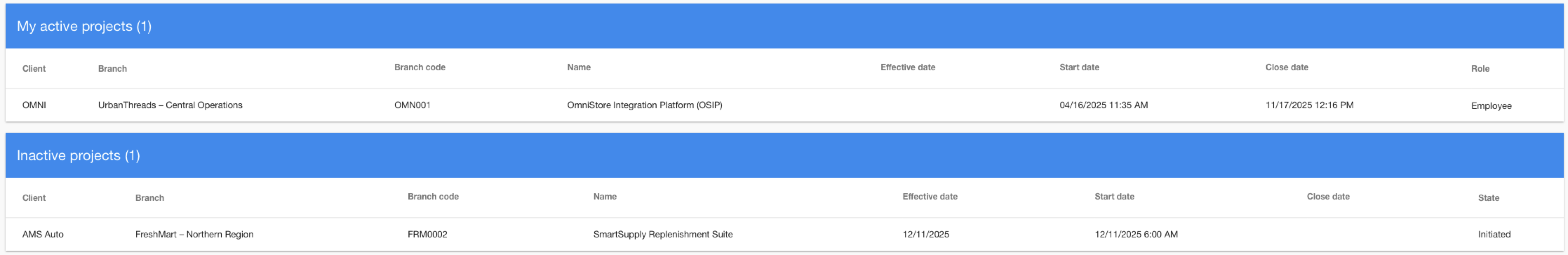This screenshot has height=255, width=1568.
Task: Open the SmartSupply Replenishment Suite project
Action: coord(662,234)
